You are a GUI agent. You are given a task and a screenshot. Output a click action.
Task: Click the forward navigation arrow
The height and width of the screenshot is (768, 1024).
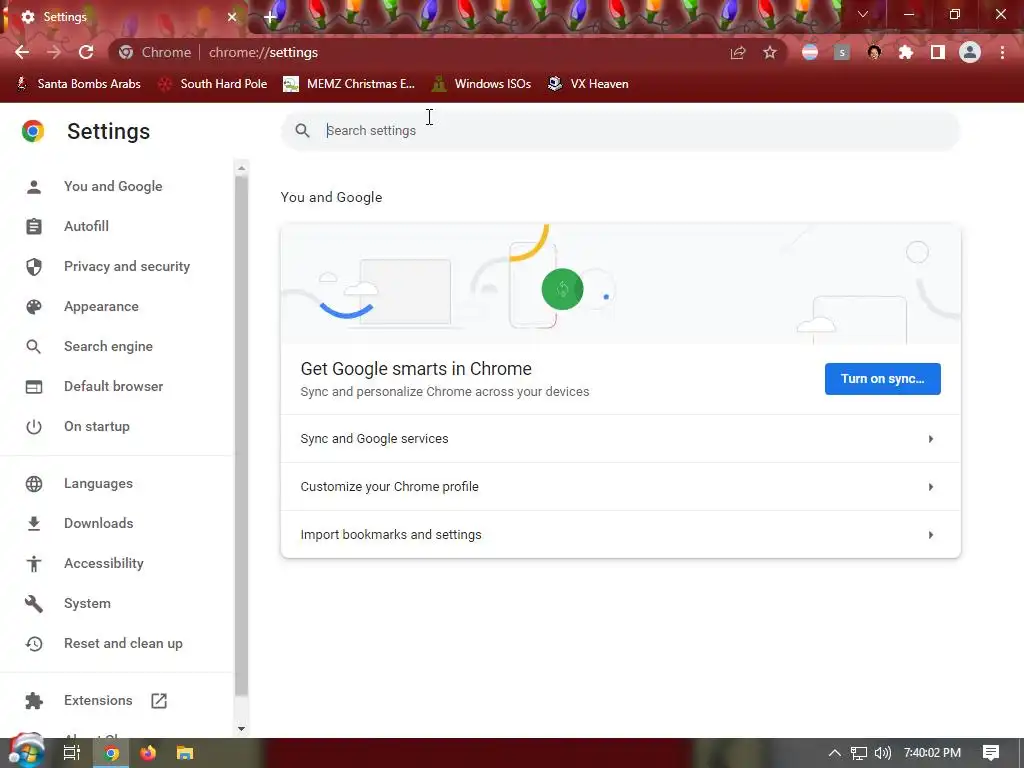coord(54,52)
